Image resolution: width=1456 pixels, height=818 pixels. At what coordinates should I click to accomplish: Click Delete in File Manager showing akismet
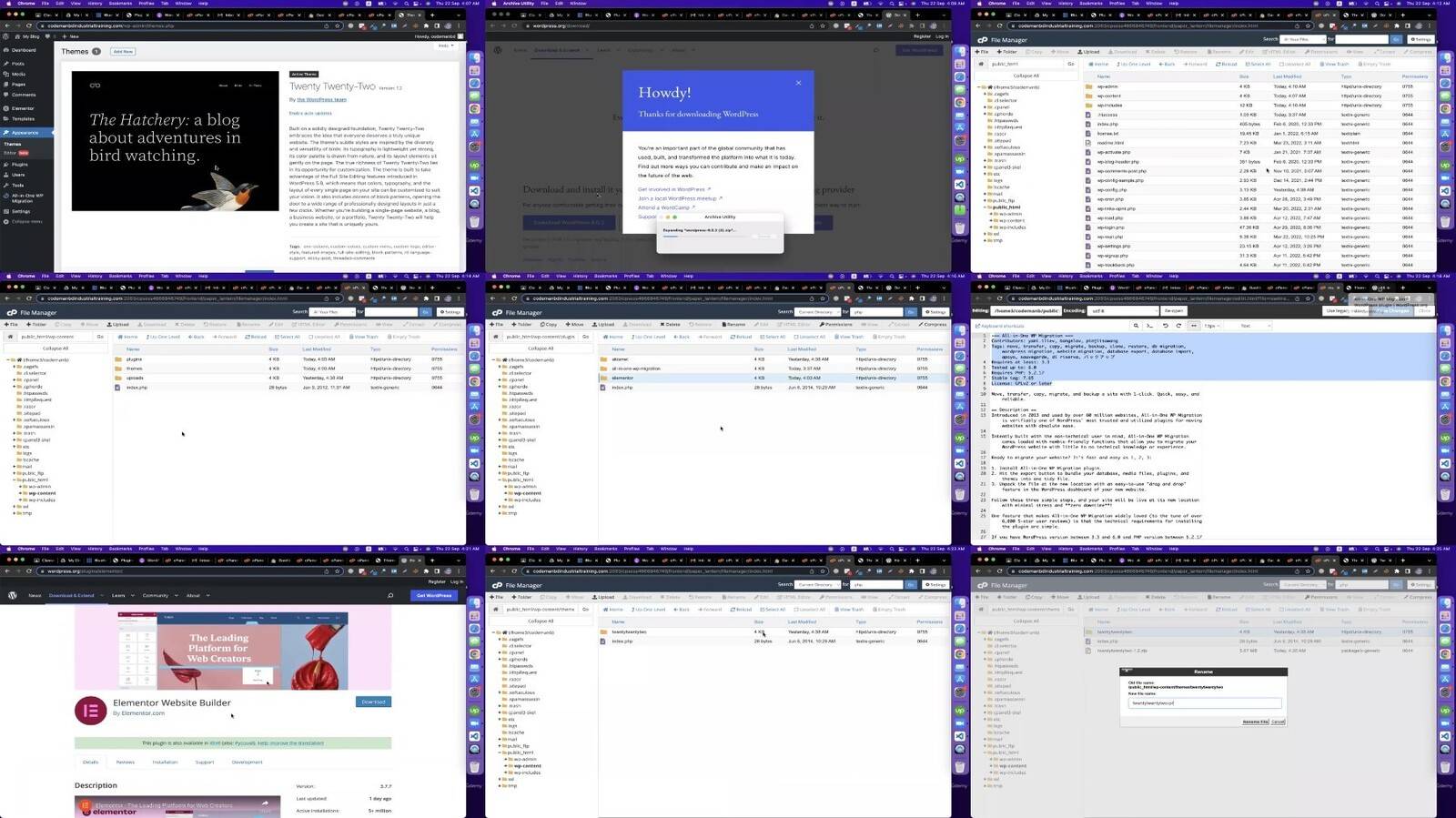671,325
